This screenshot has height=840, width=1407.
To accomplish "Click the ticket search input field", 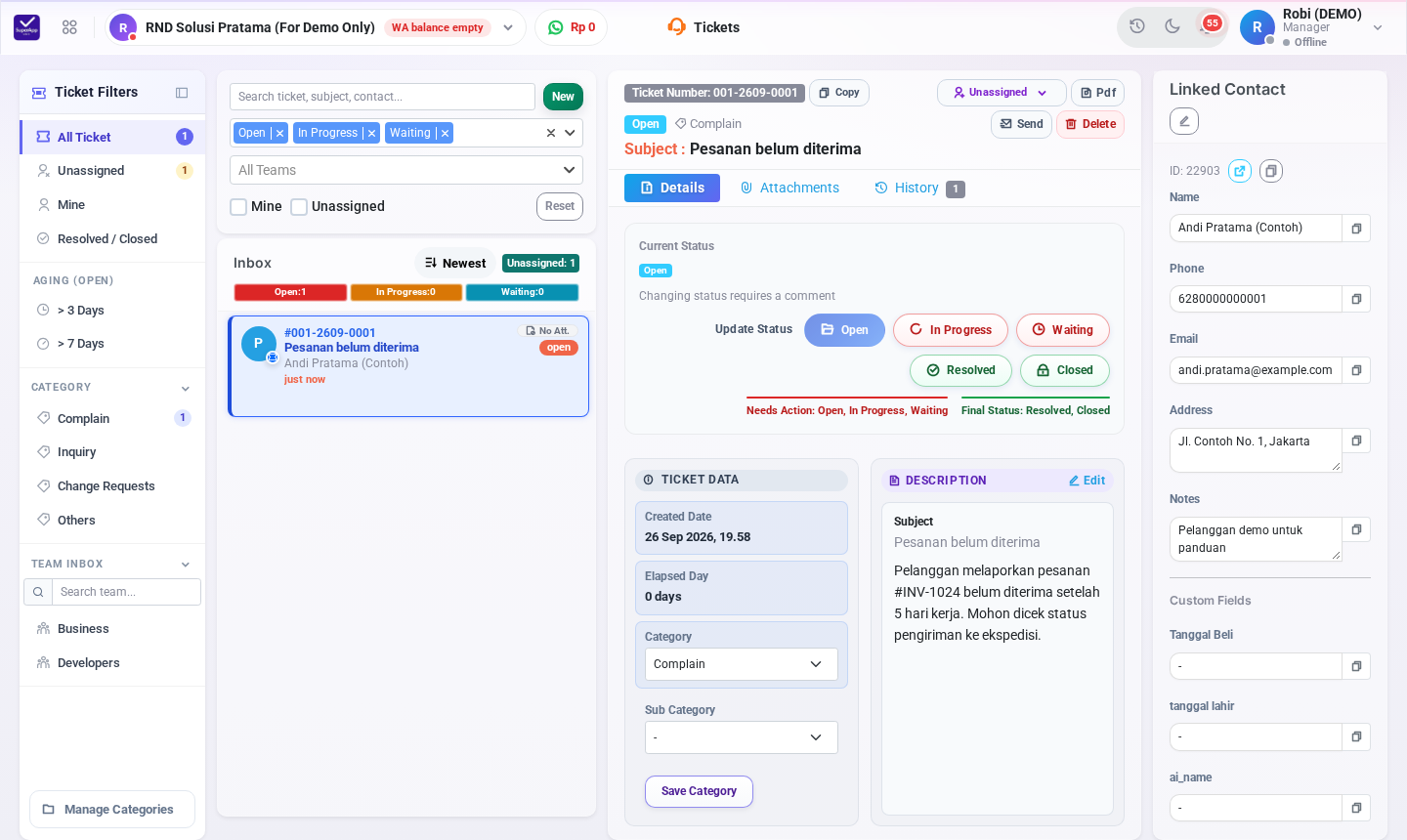I will tap(382, 97).
